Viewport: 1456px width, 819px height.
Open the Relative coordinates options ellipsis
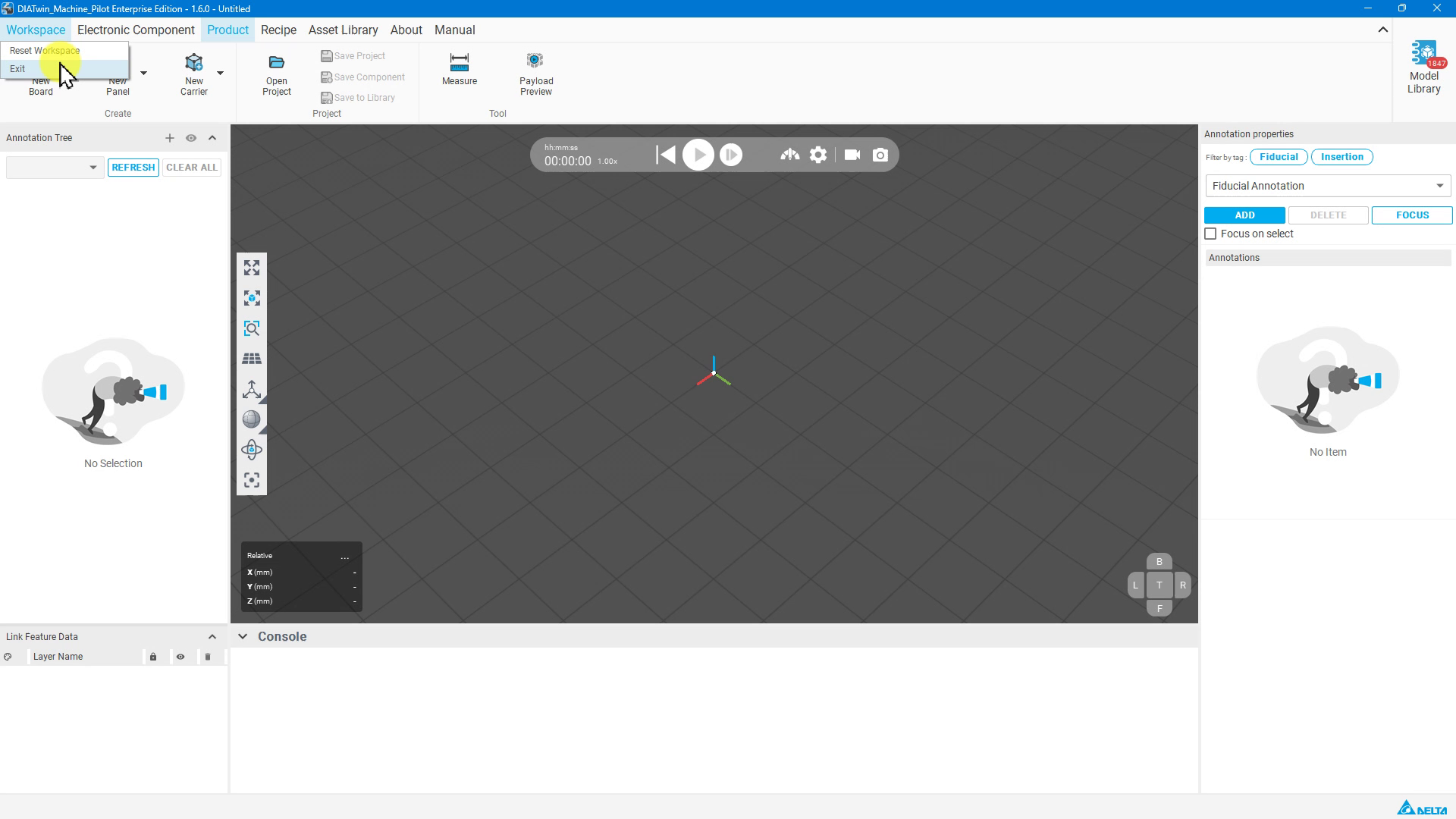click(x=345, y=557)
